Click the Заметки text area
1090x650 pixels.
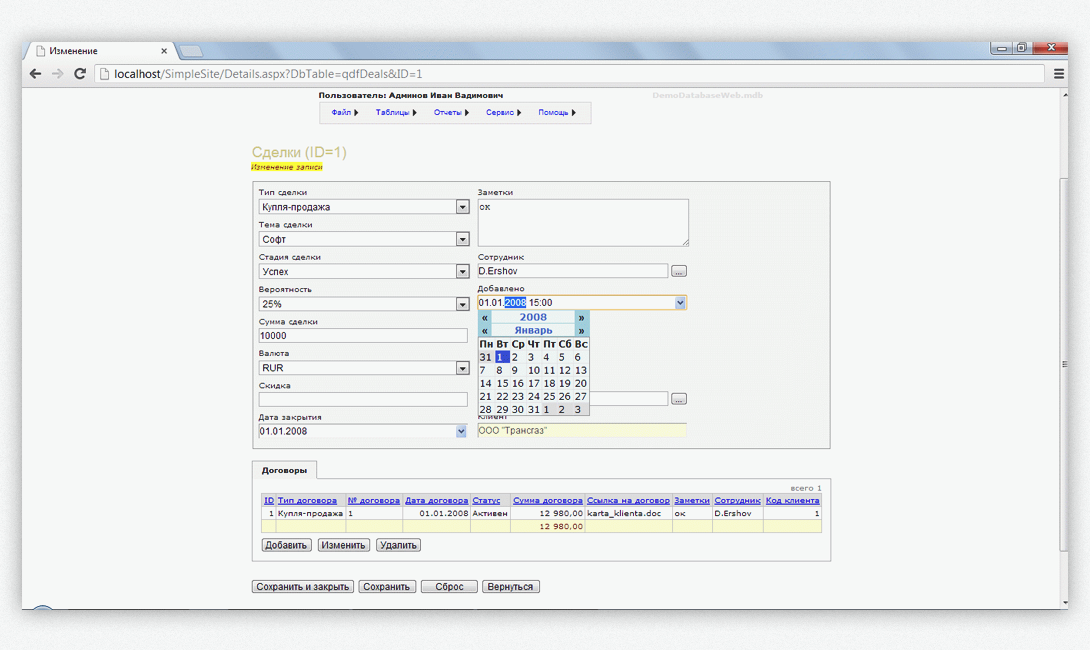[x=583, y=223]
